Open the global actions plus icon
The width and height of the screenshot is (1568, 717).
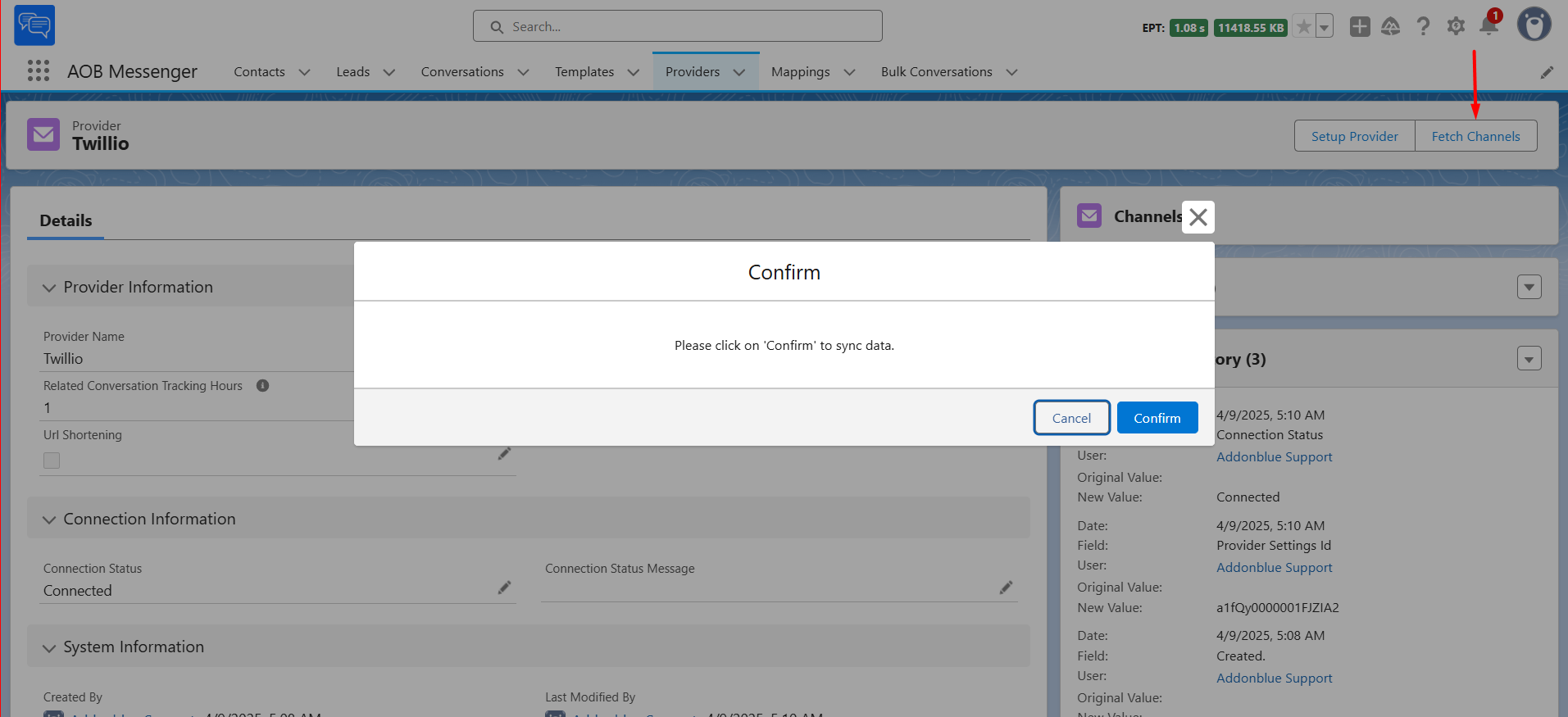point(1360,27)
